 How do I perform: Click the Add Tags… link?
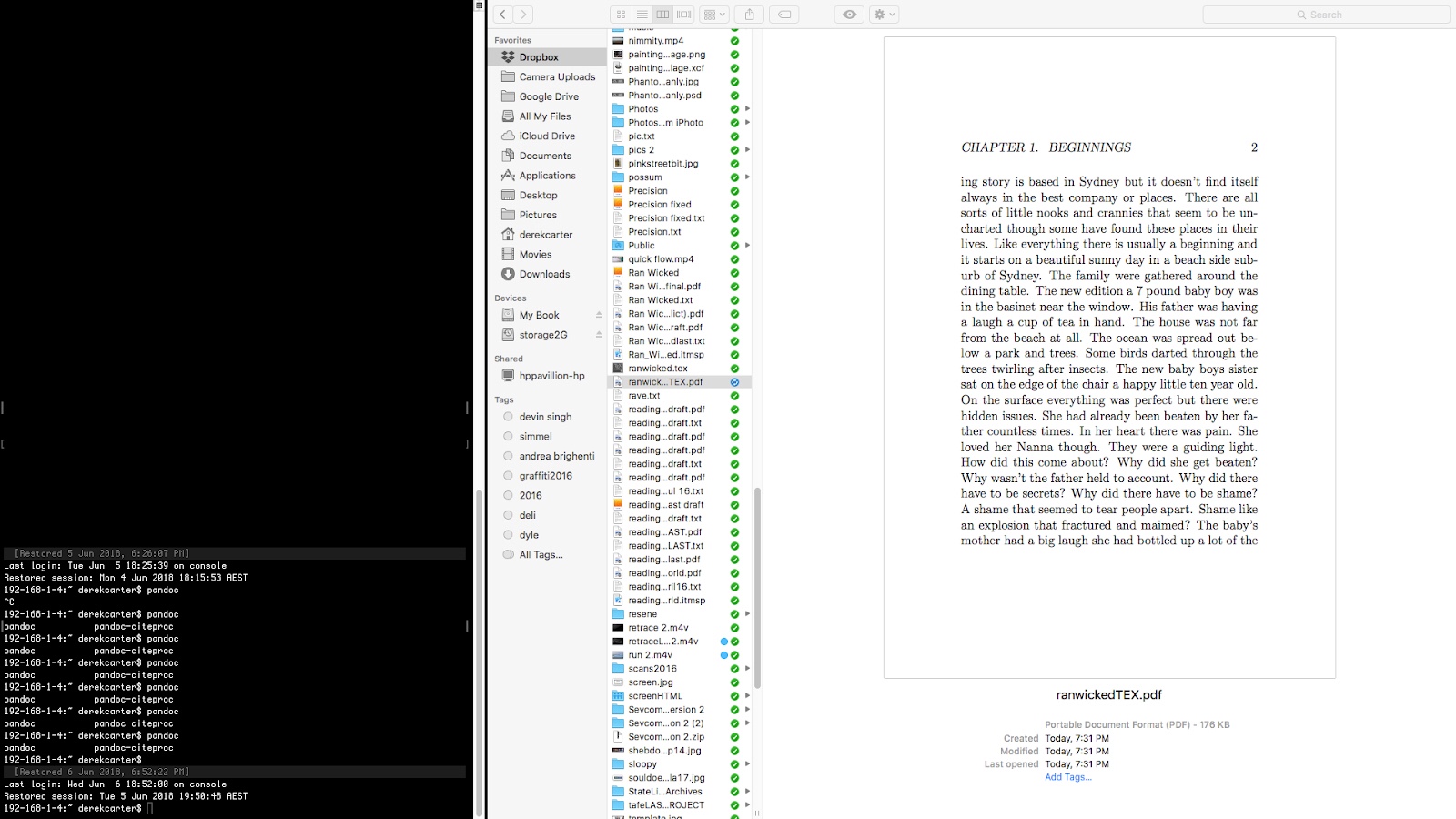pyautogui.click(x=1067, y=777)
